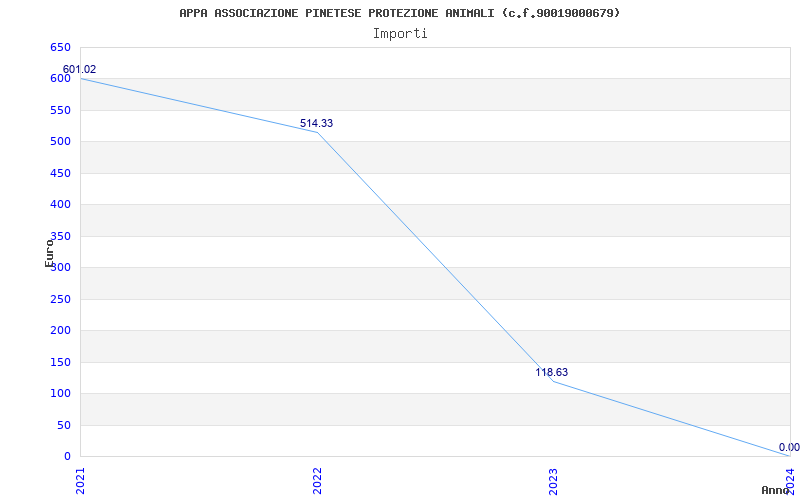Screen dimensions: 800x500
Task: Click the 500 y-axis tick label
Action: 60,141
